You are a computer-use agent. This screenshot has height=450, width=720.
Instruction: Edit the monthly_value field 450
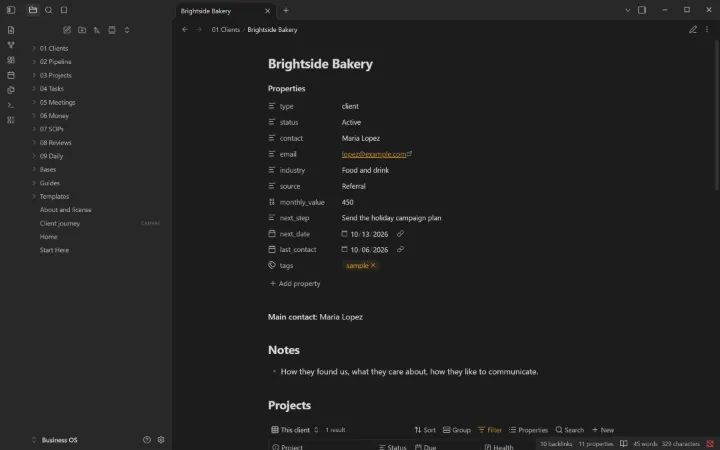(x=348, y=202)
